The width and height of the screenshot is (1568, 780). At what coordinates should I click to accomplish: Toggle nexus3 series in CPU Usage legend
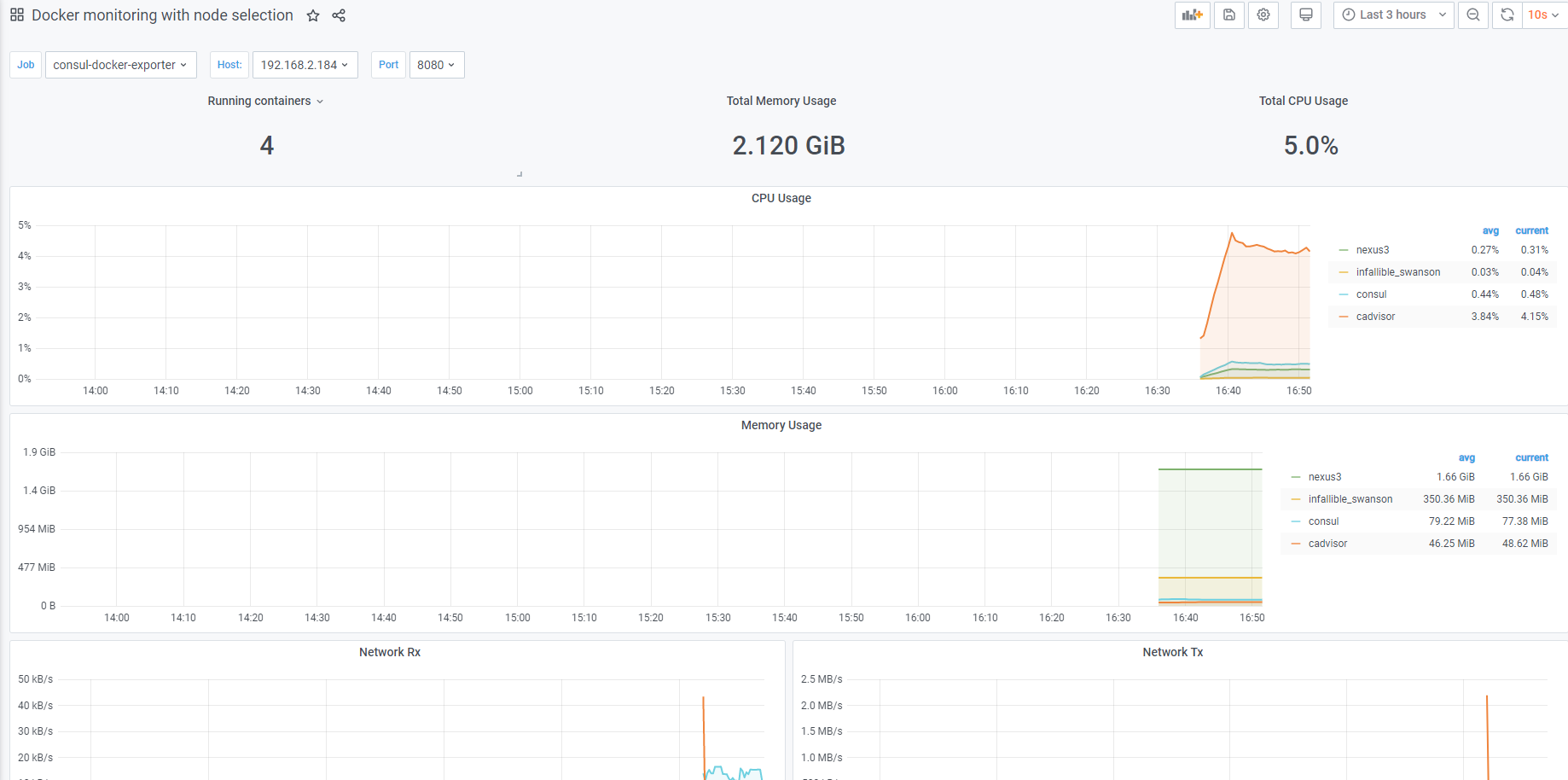(1373, 250)
